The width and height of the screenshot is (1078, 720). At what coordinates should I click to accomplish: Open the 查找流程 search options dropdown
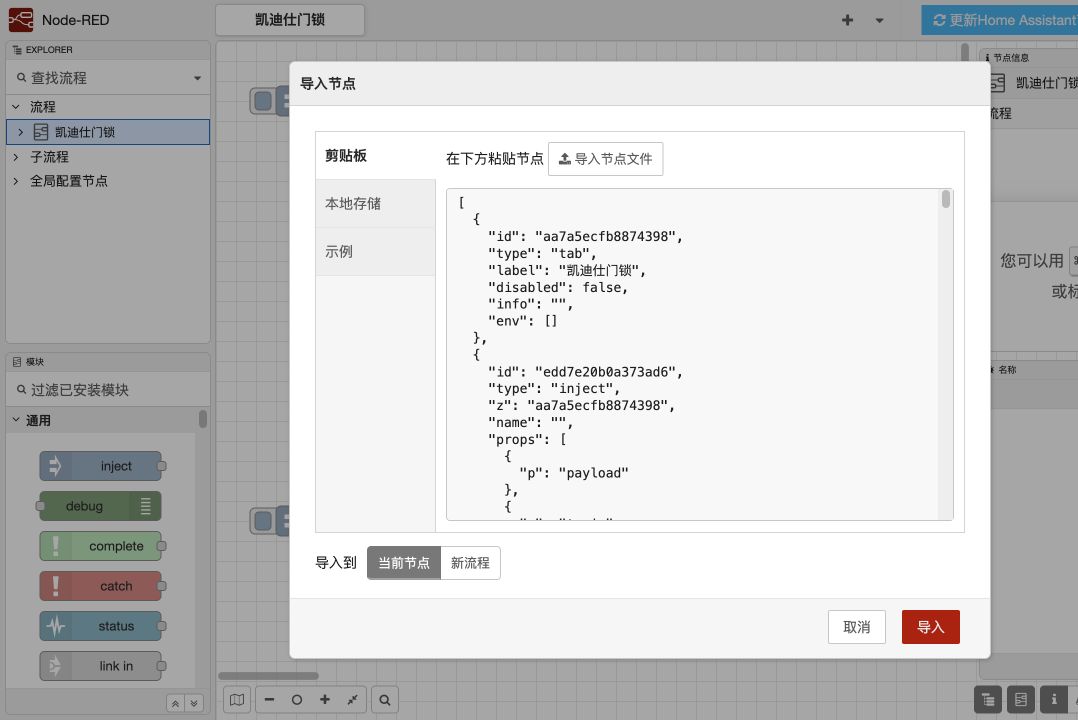coord(197,78)
